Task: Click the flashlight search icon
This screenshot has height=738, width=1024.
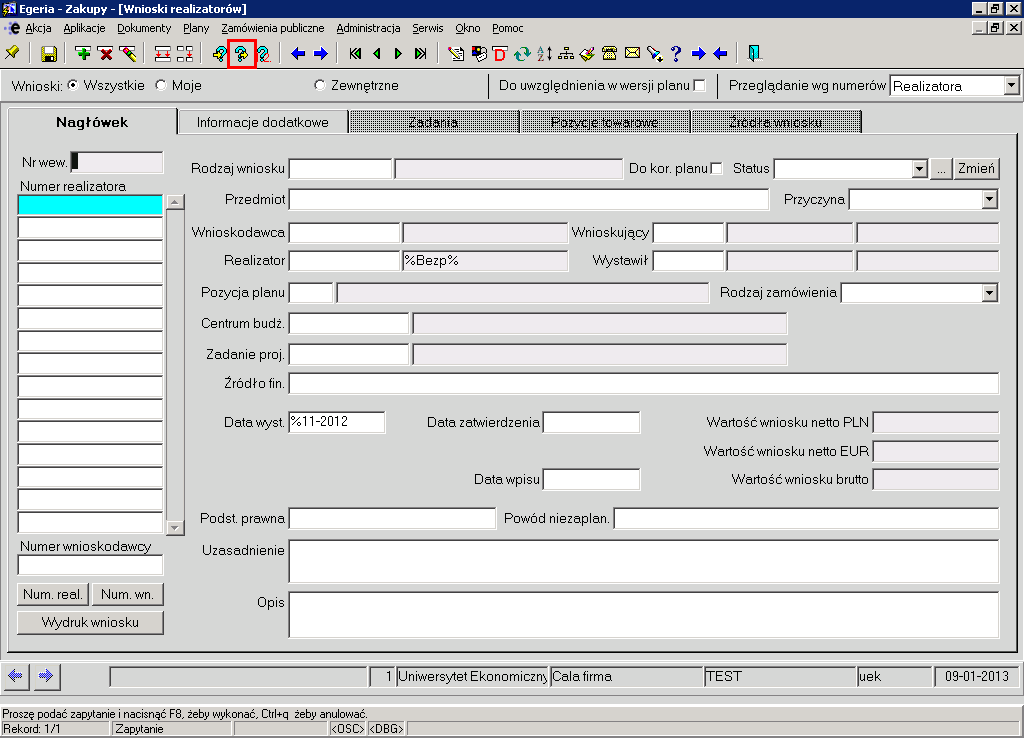Action: tap(654, 54)
